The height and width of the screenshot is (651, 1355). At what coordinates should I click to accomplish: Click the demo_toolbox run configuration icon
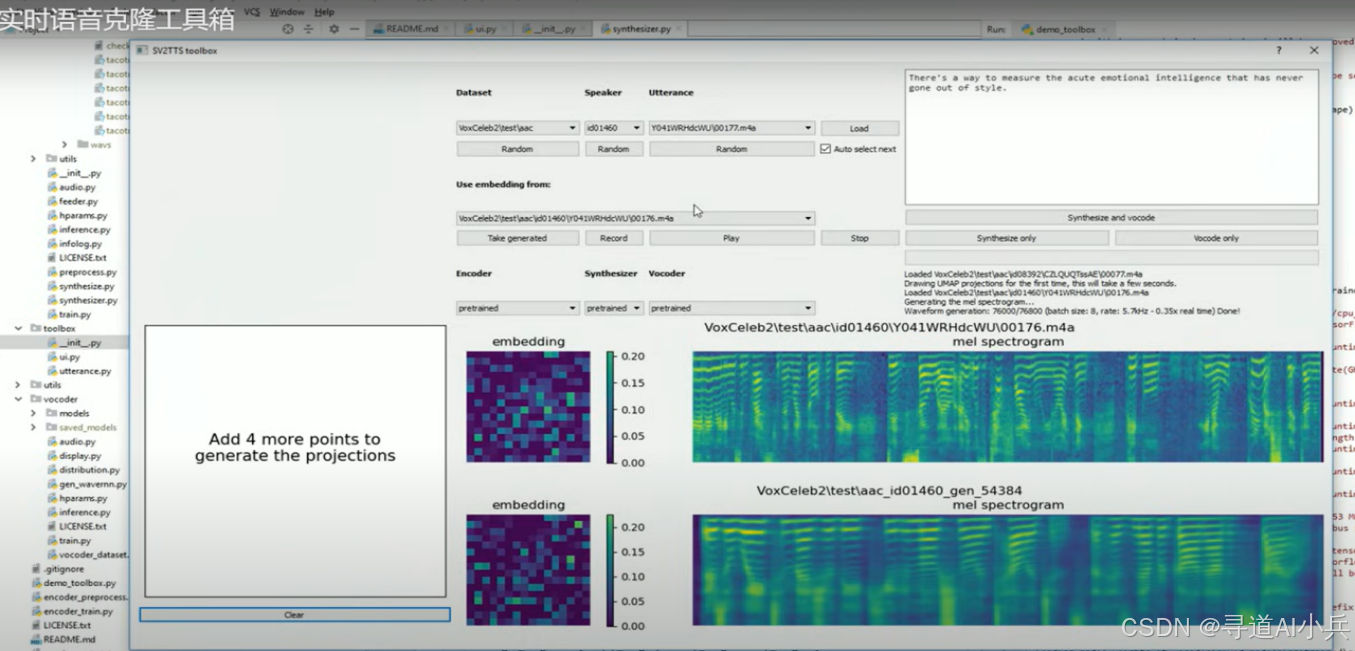pos(1027,30)
